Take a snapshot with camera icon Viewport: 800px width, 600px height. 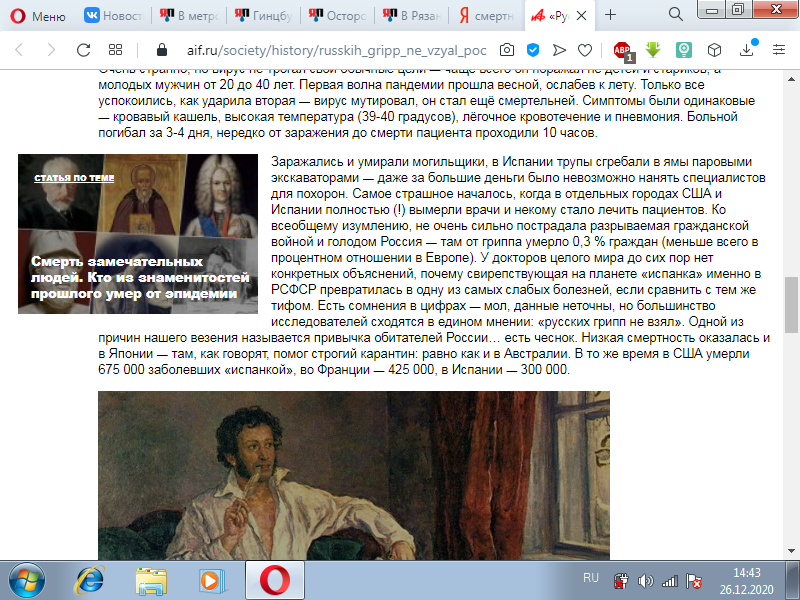[507, 49]
